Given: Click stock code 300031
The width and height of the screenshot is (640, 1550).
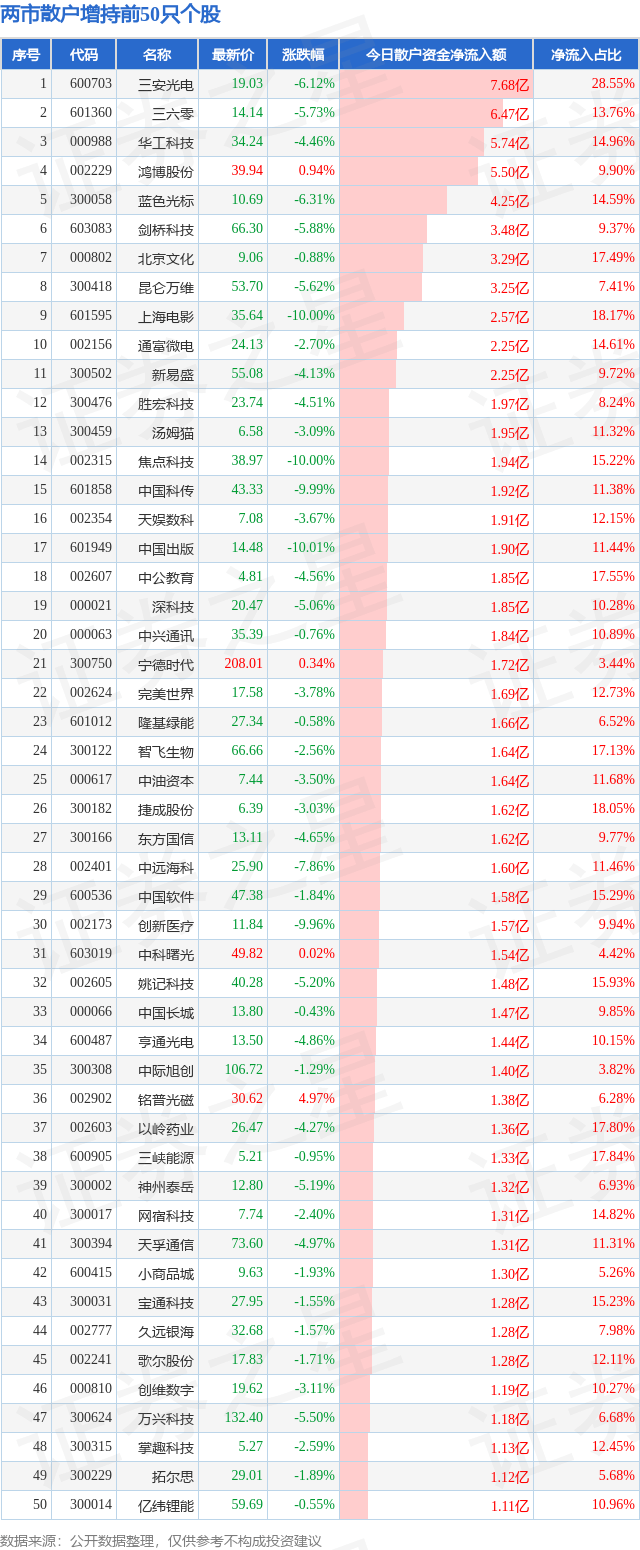Looking at the screenshot, I should click(91, 1302).
